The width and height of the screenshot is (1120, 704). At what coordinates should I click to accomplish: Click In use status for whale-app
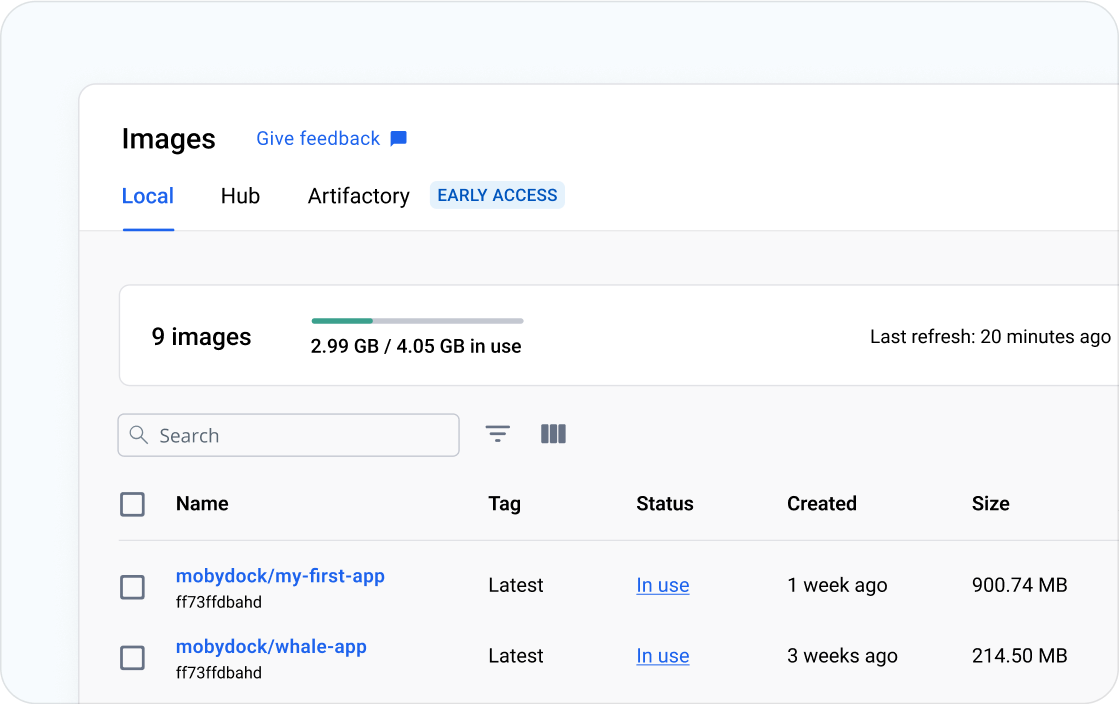click(x=662, y=656)
